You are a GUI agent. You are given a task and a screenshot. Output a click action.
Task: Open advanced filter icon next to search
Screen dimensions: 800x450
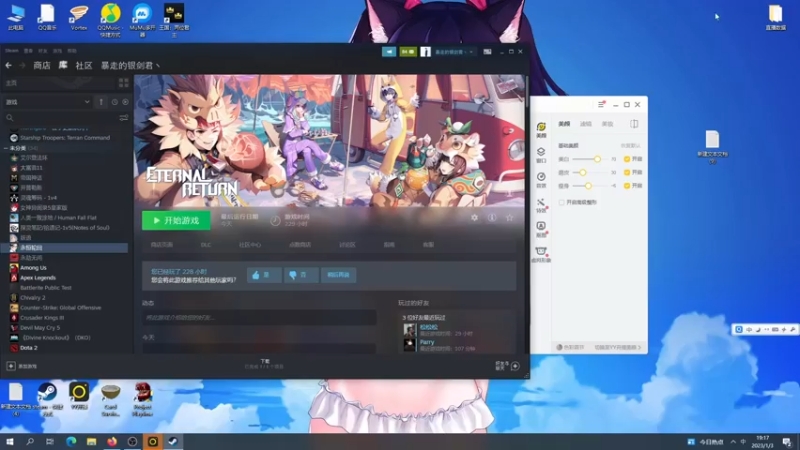[x=123, y=118]
